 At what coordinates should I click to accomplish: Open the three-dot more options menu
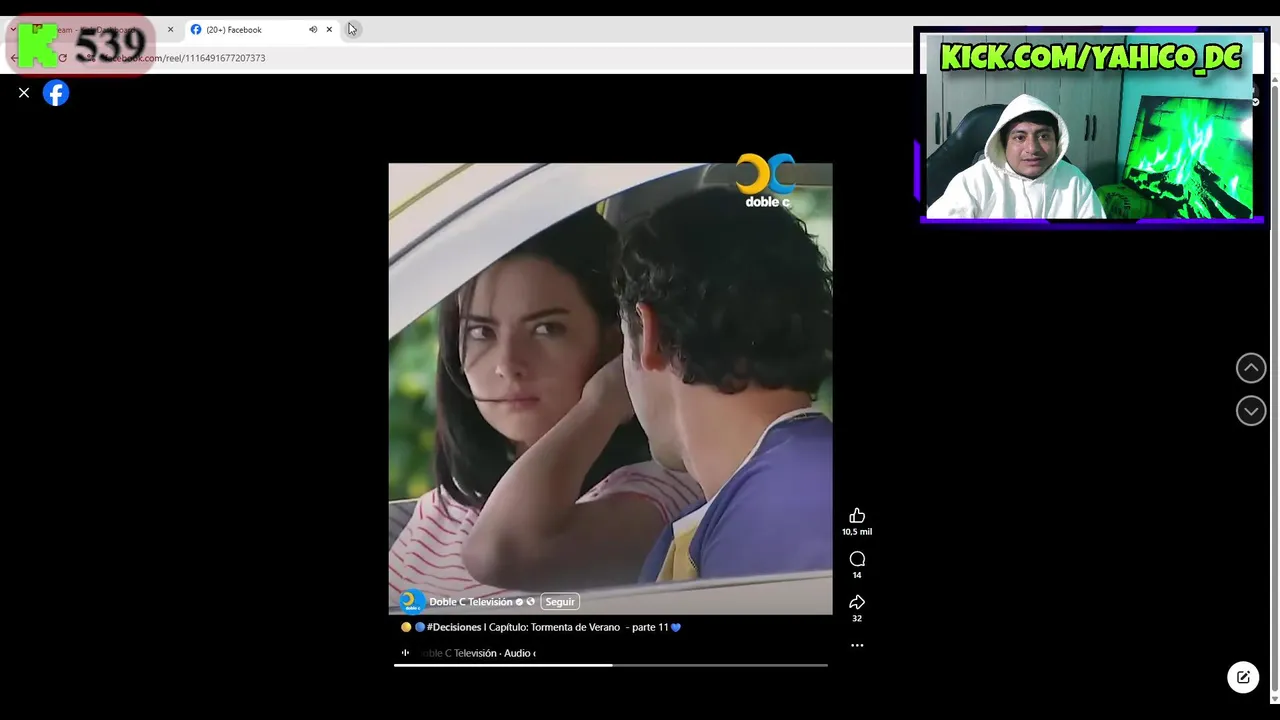click(x=857, y=646)
